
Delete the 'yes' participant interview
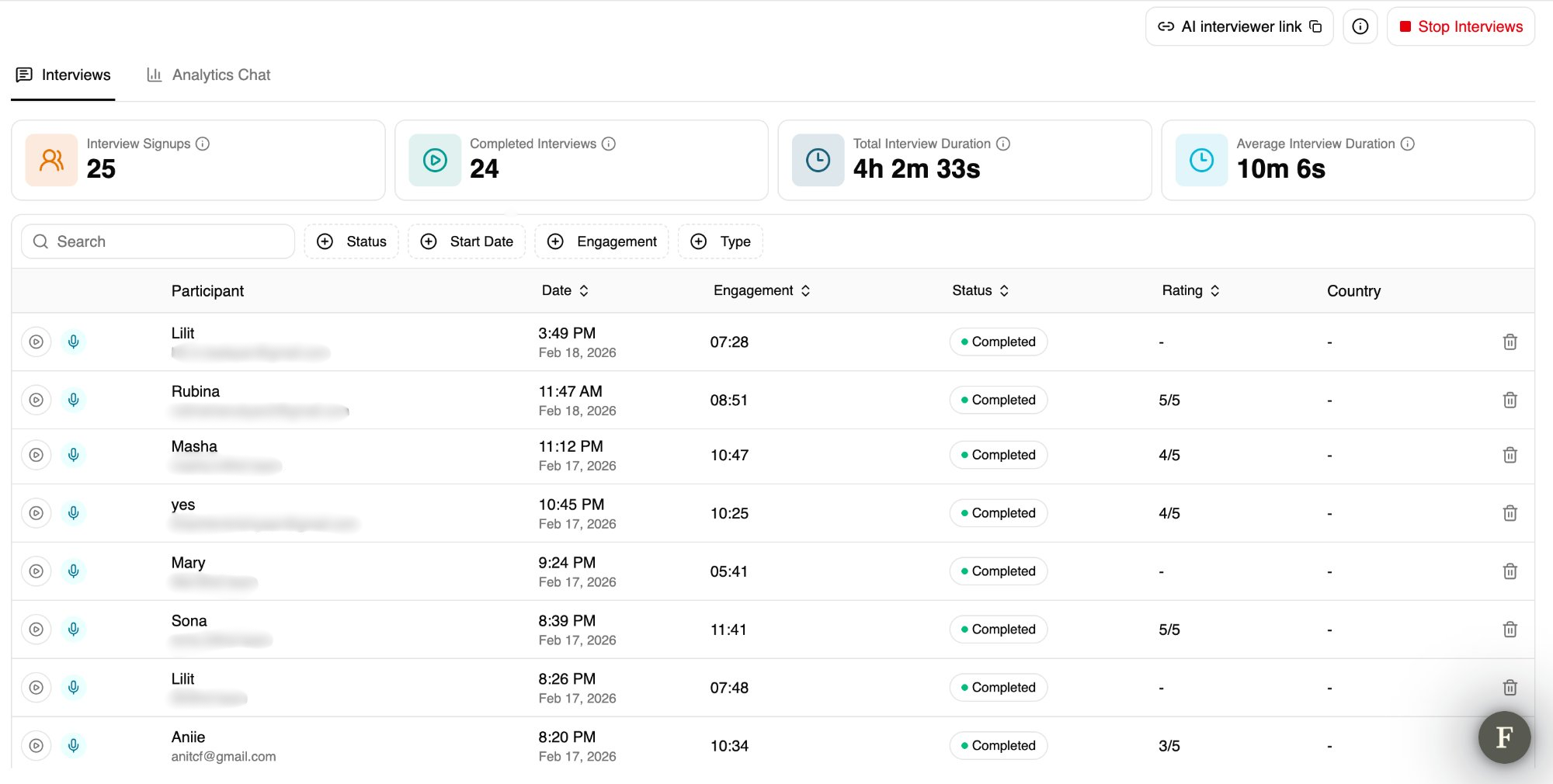pyautogui.click(x=1510, y=513)
